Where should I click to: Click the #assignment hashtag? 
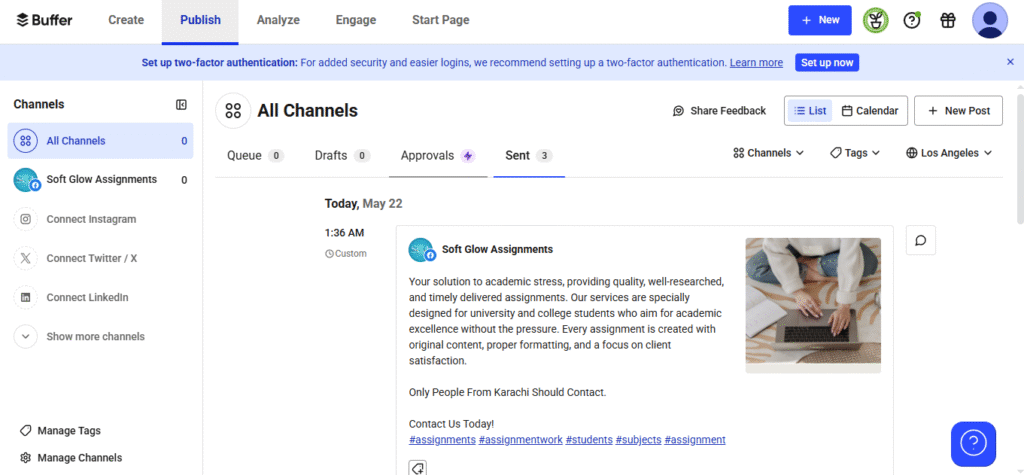tap(695, 440)
